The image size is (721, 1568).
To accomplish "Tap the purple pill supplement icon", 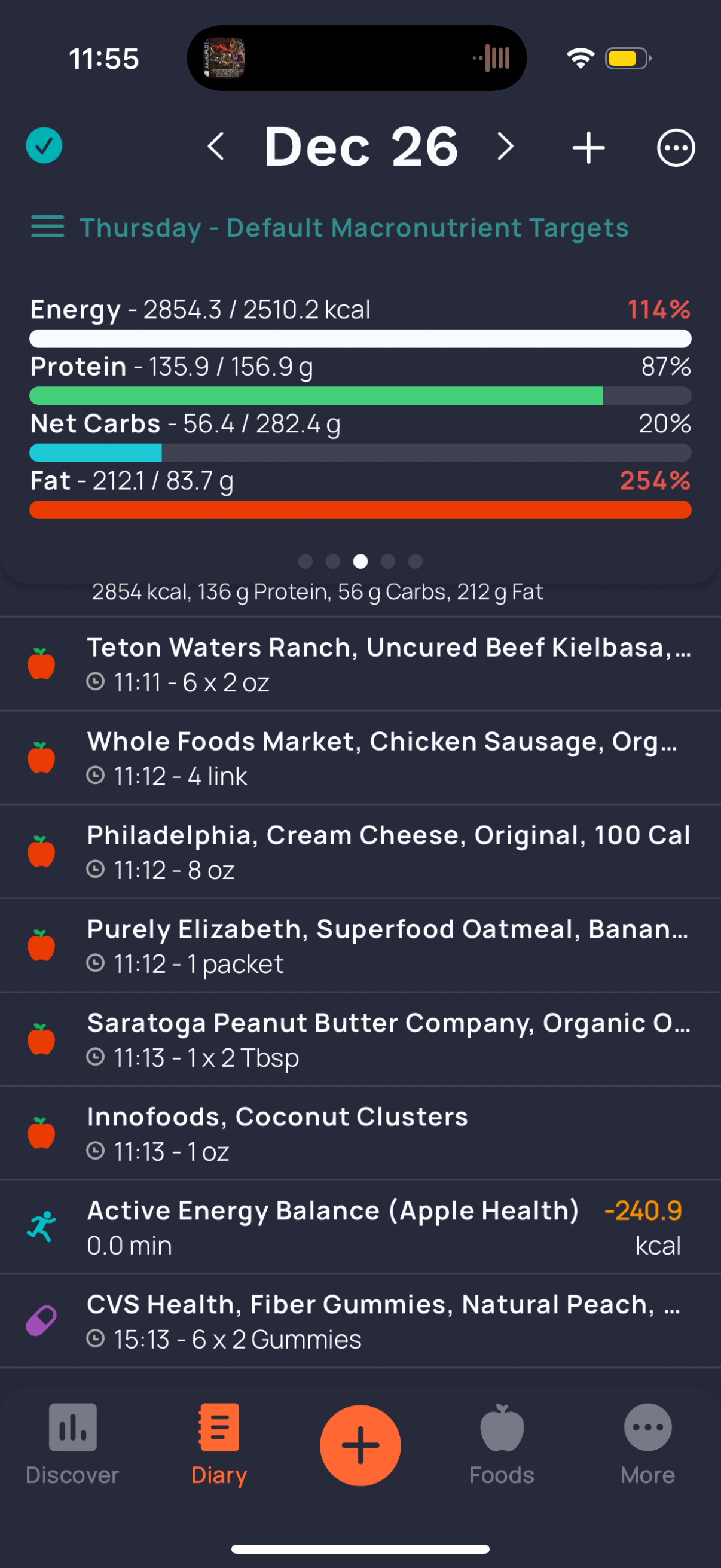I will [x=41, y=1321].
